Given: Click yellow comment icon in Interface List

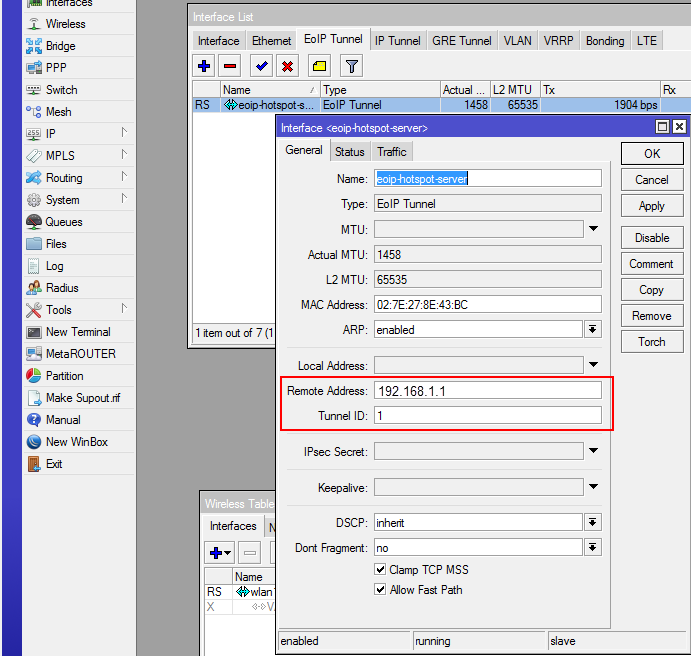Looking at the screenshot, I should tap(319, 66).
